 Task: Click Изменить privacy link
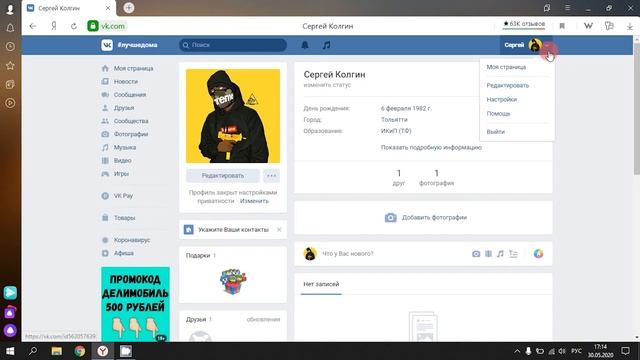pyautogui.click(x=254, y=201)
